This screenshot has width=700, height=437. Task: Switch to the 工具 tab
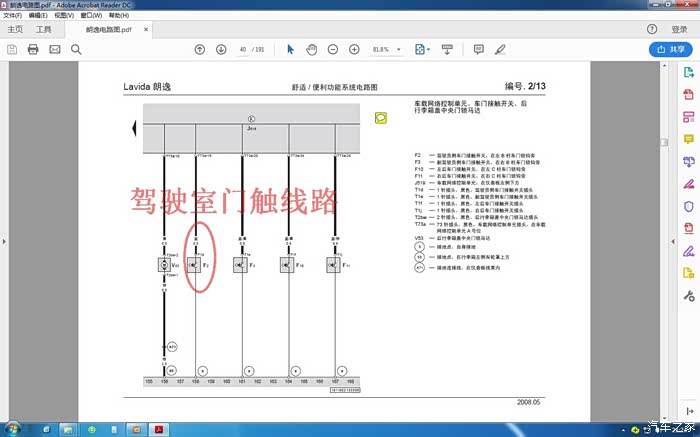(x=43, y=29)
